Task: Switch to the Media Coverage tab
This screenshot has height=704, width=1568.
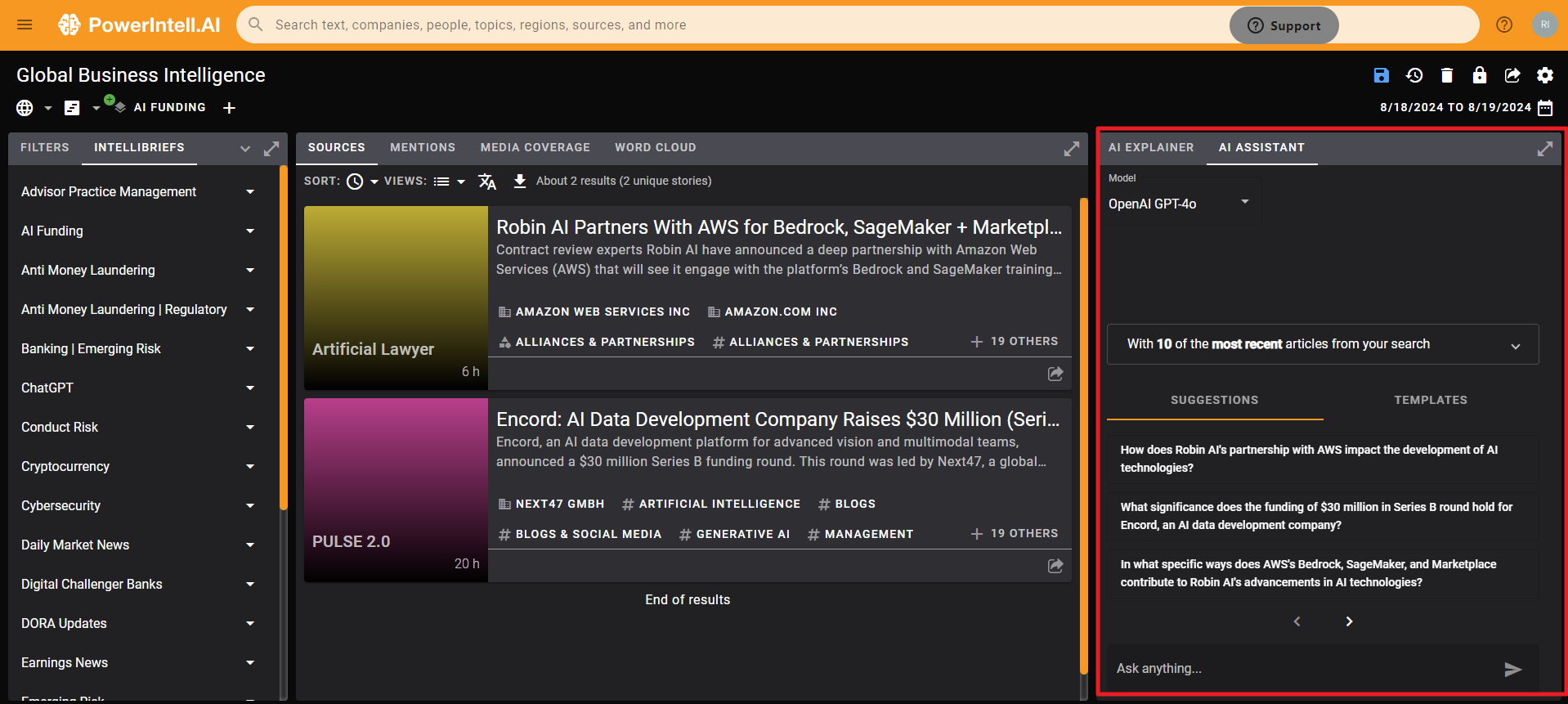Action: click(535, 148)
